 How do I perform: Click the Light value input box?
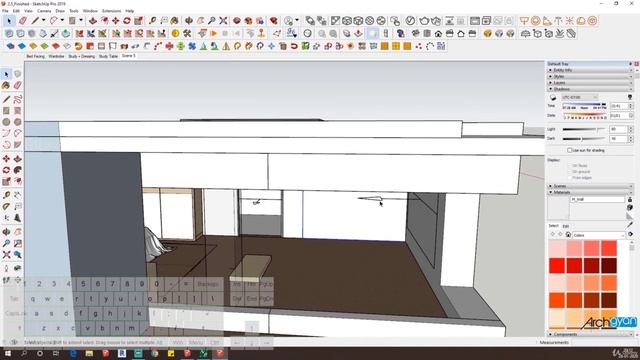[x=618, y=129]
